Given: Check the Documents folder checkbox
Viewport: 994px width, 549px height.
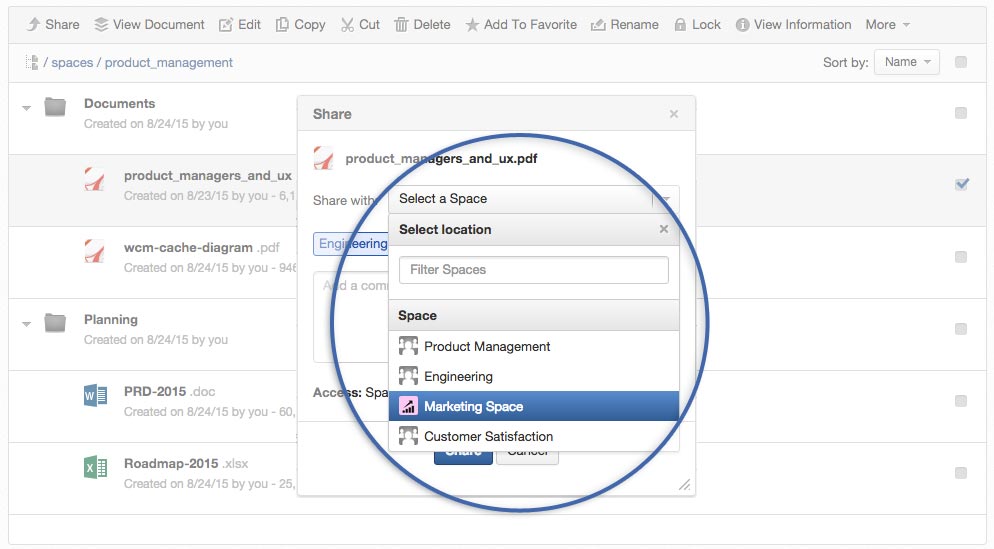Looking at the screenshot, I should [961, 113].
